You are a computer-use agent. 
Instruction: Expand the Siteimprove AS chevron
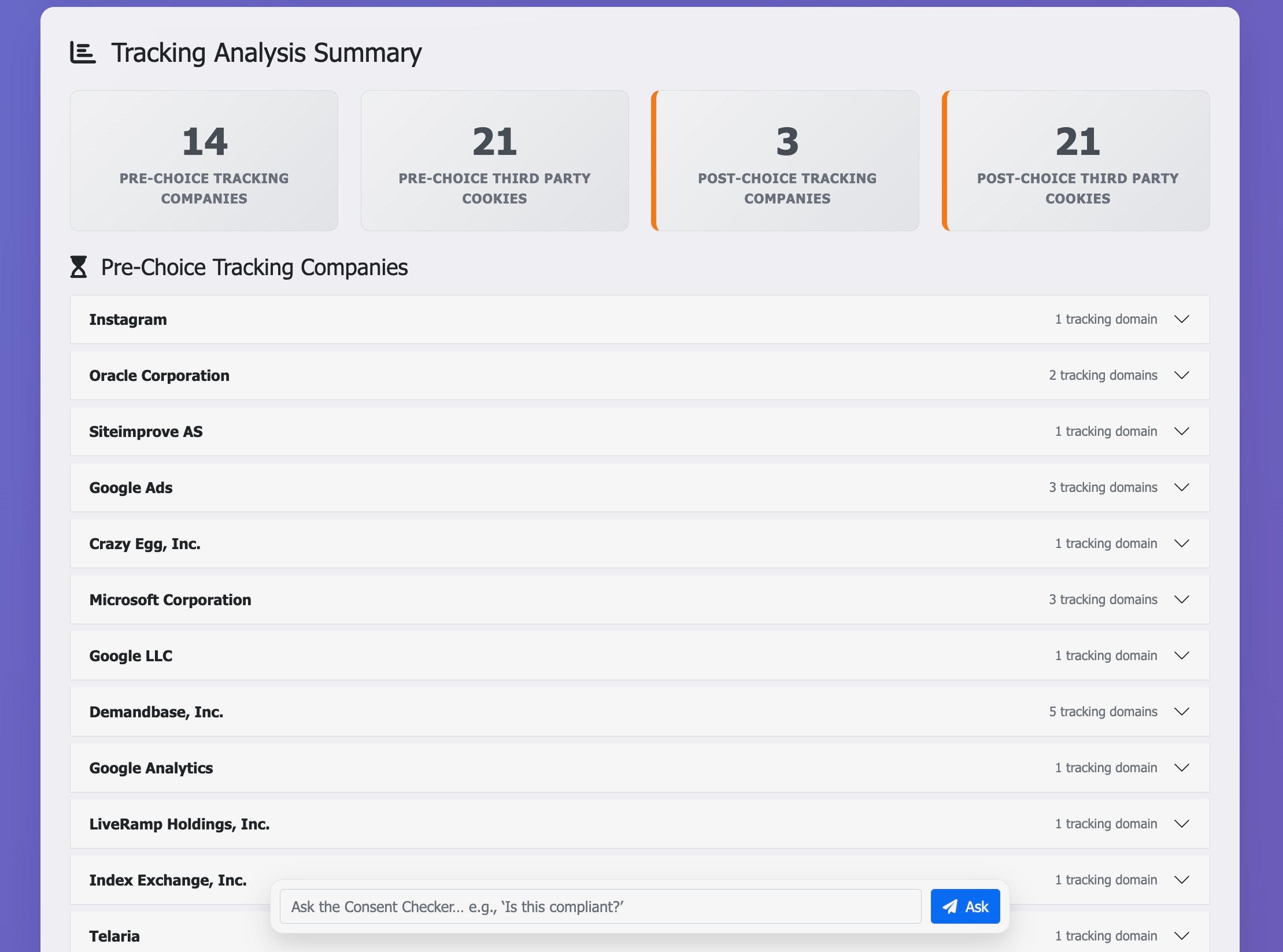pyautogui.click(x=1182, y=432)
